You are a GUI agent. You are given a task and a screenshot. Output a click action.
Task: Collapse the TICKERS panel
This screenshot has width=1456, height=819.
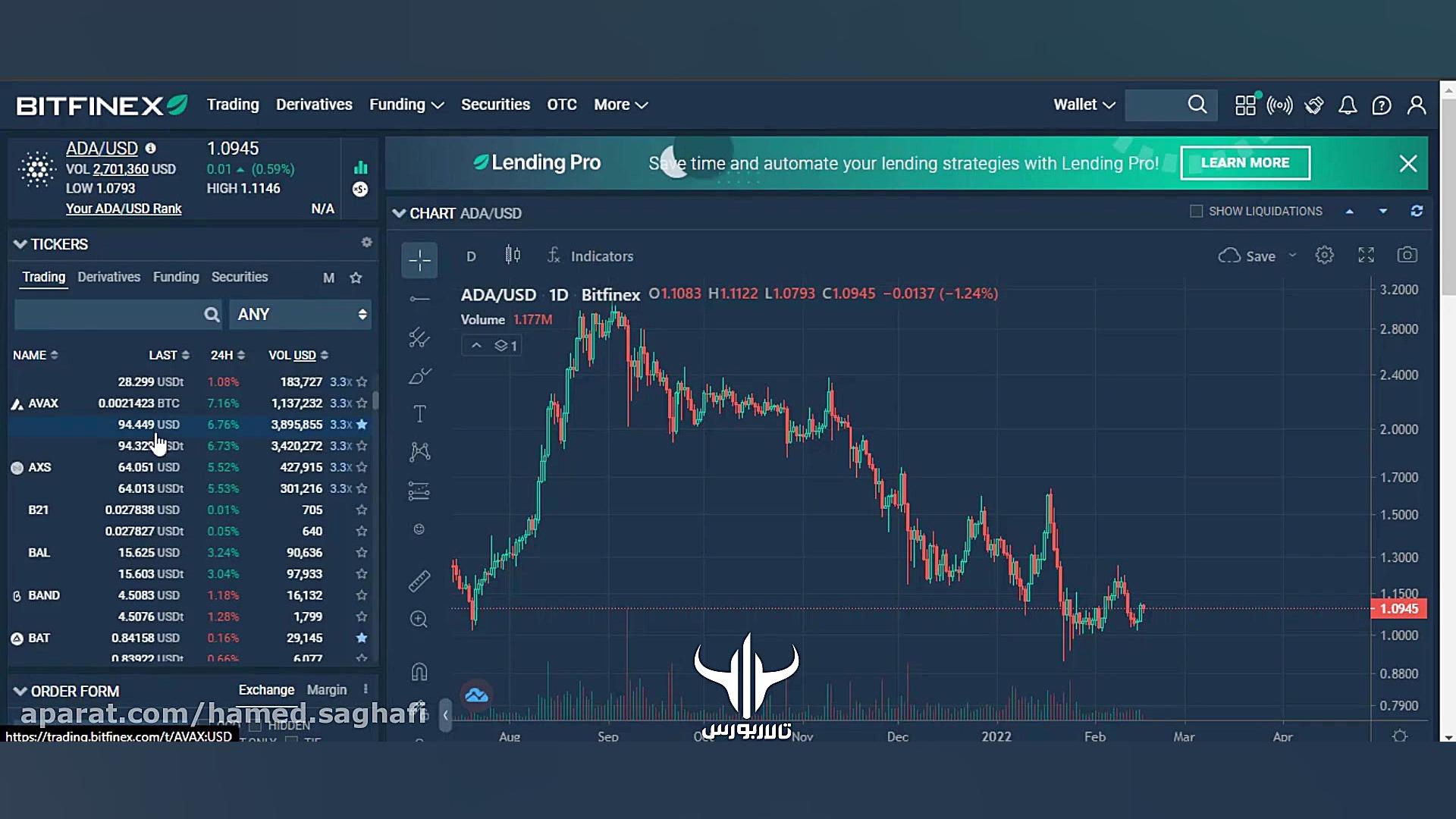20,244
